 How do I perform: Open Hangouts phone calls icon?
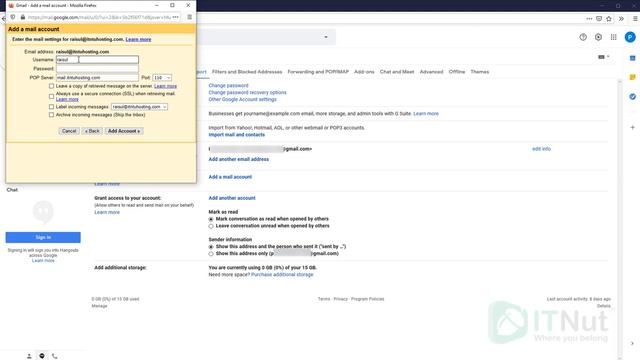pos(55,356)
